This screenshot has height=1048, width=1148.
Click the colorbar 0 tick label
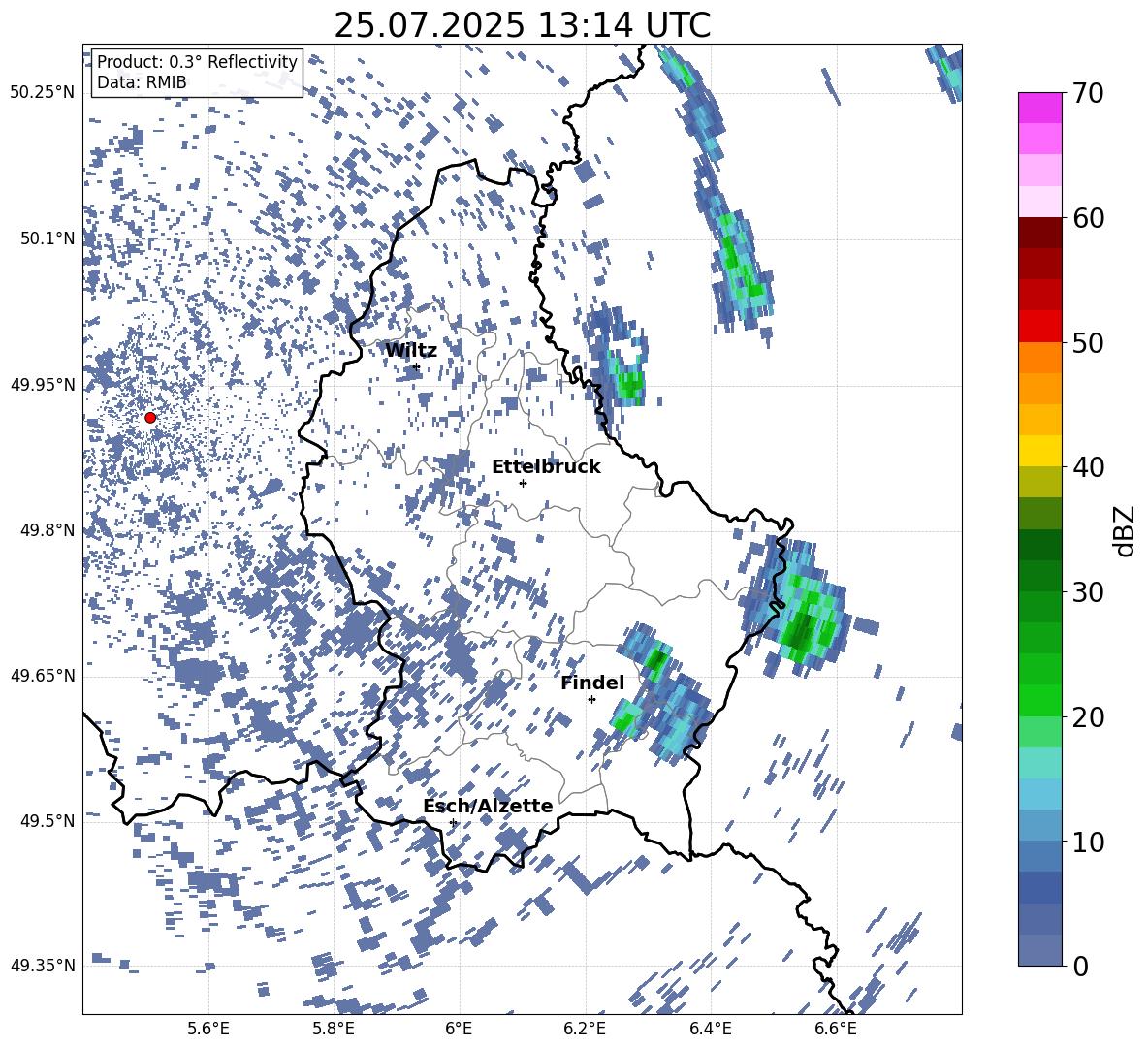[x=1080, y=966]
